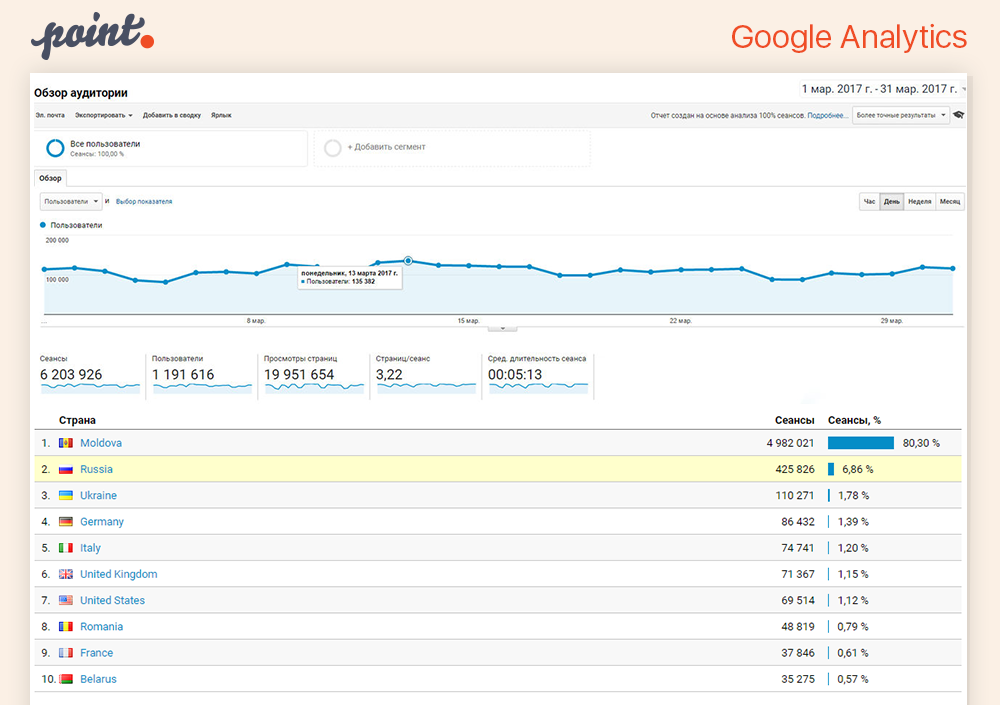Viewport: 1000px width, 705px height.
Task: Click the Выбор показателя link
Action: [144, 202]
